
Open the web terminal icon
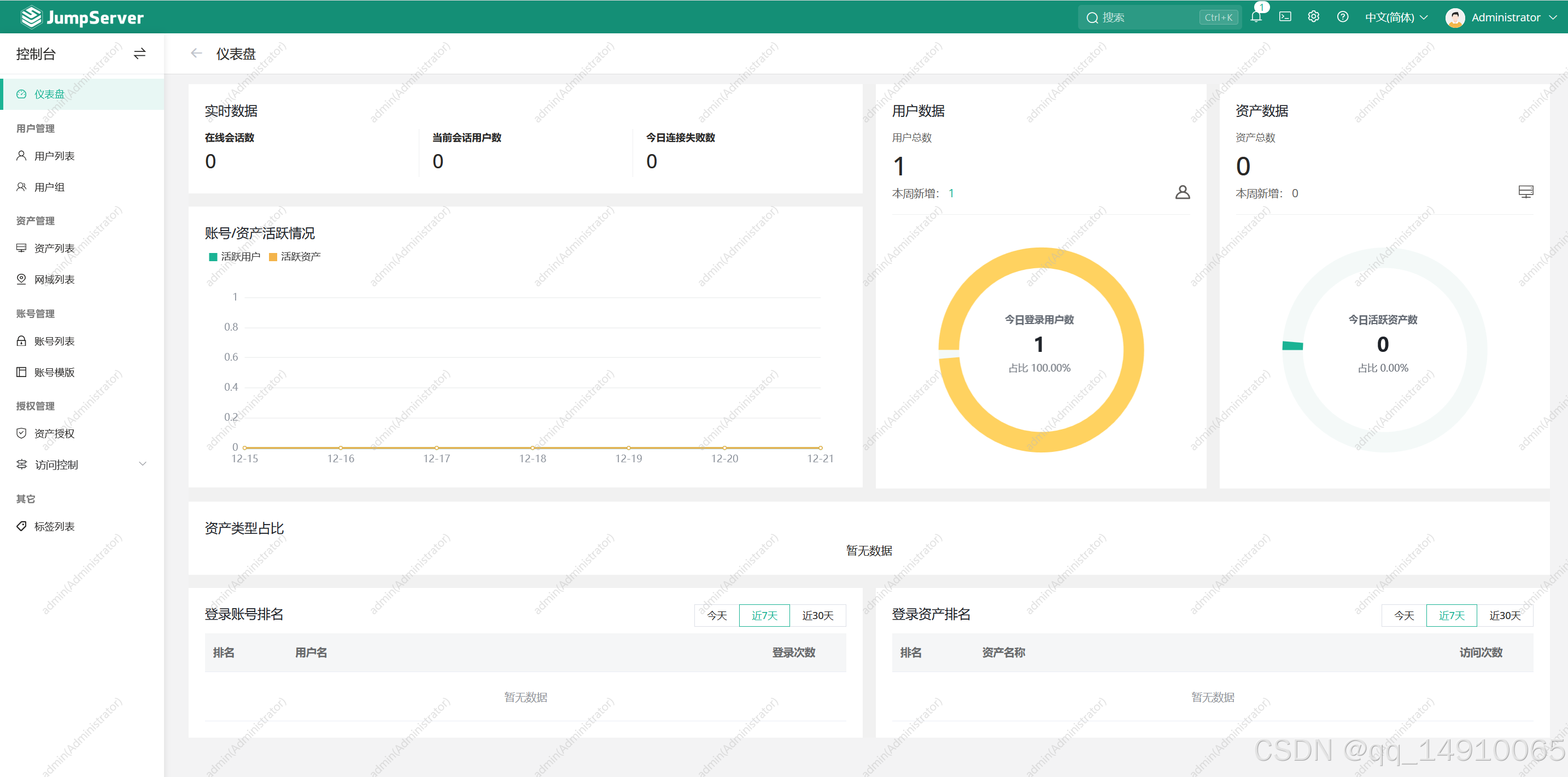point(1285,17)
